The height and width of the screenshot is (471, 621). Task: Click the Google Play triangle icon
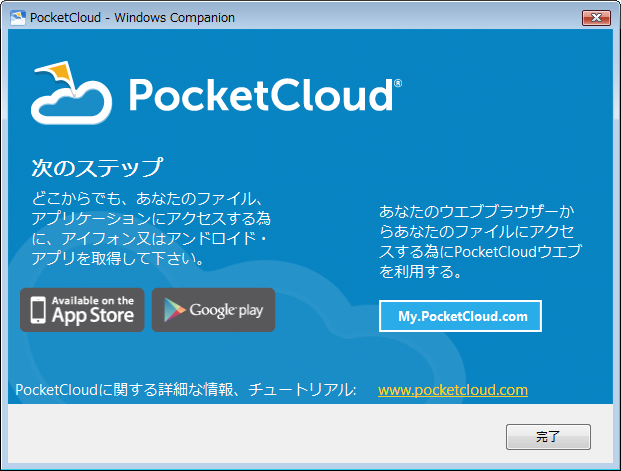pos(174,310)
